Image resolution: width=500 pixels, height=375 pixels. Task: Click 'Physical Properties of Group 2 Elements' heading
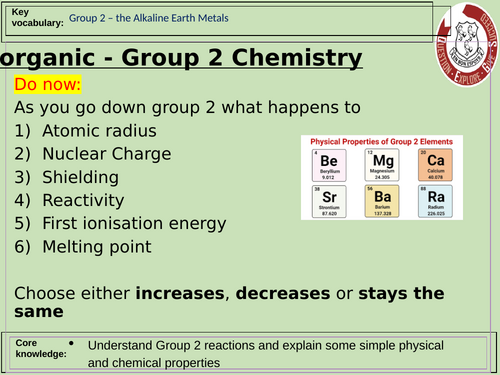[381, 142]
